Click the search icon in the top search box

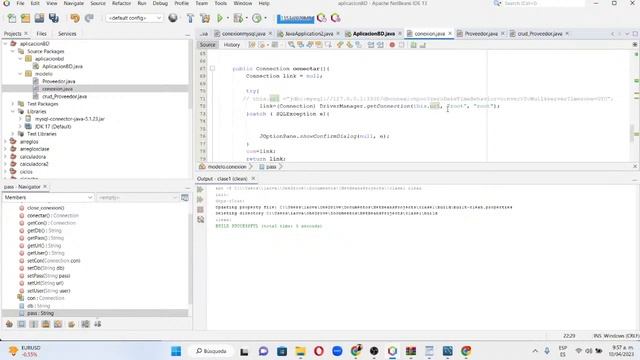[x=497, y=3]
